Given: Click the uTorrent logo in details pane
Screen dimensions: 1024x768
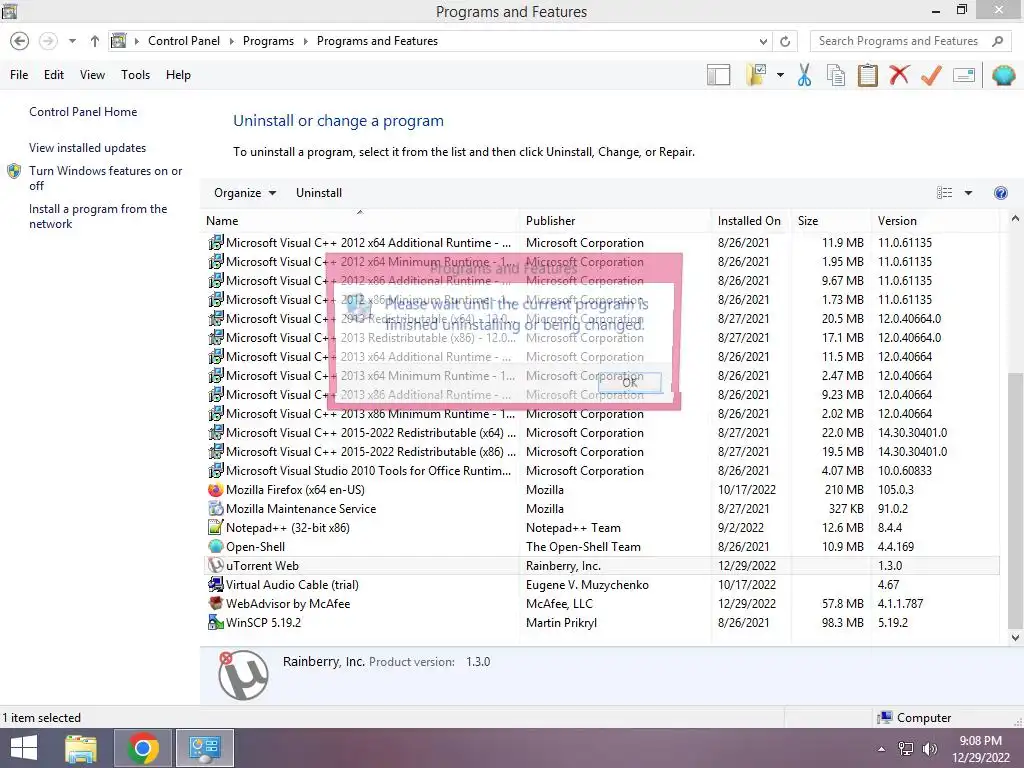Looking at the screenshot, I should point(243,675).
